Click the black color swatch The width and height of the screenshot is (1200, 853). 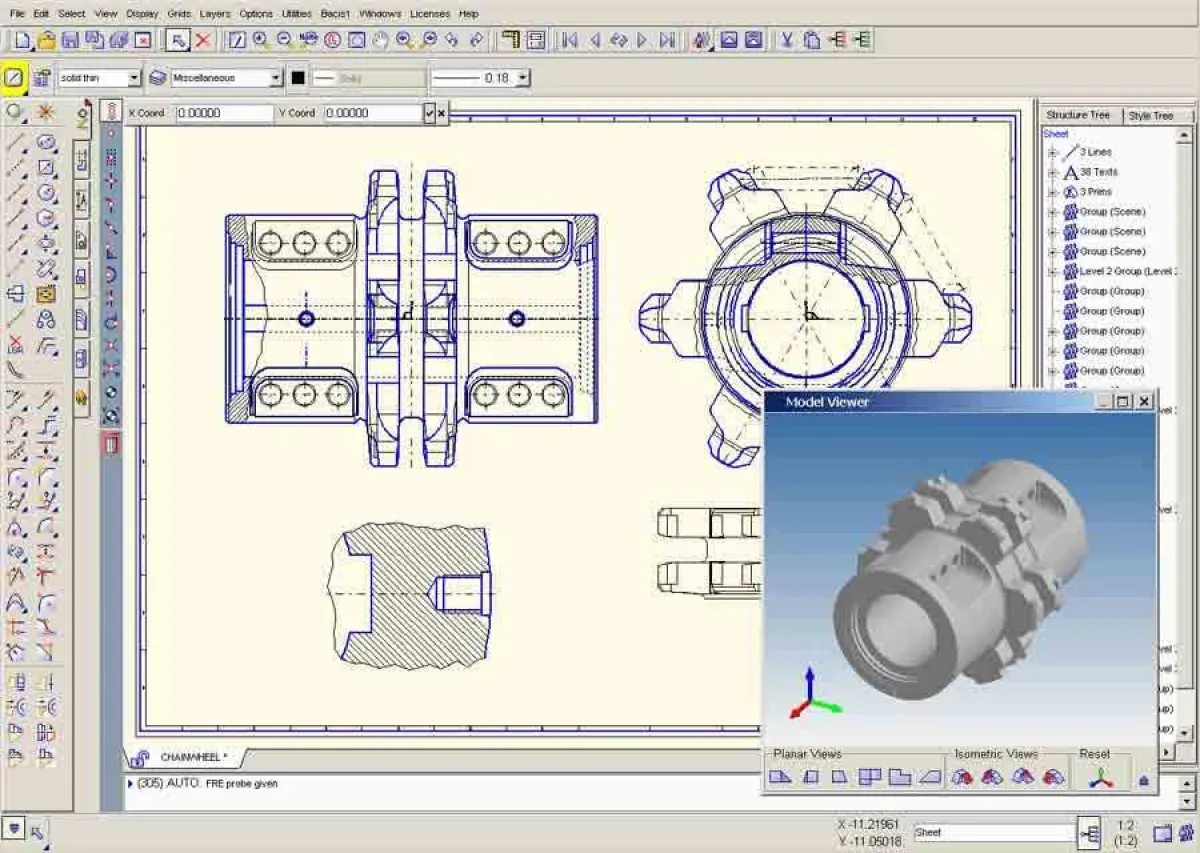(x=298, y=78)
